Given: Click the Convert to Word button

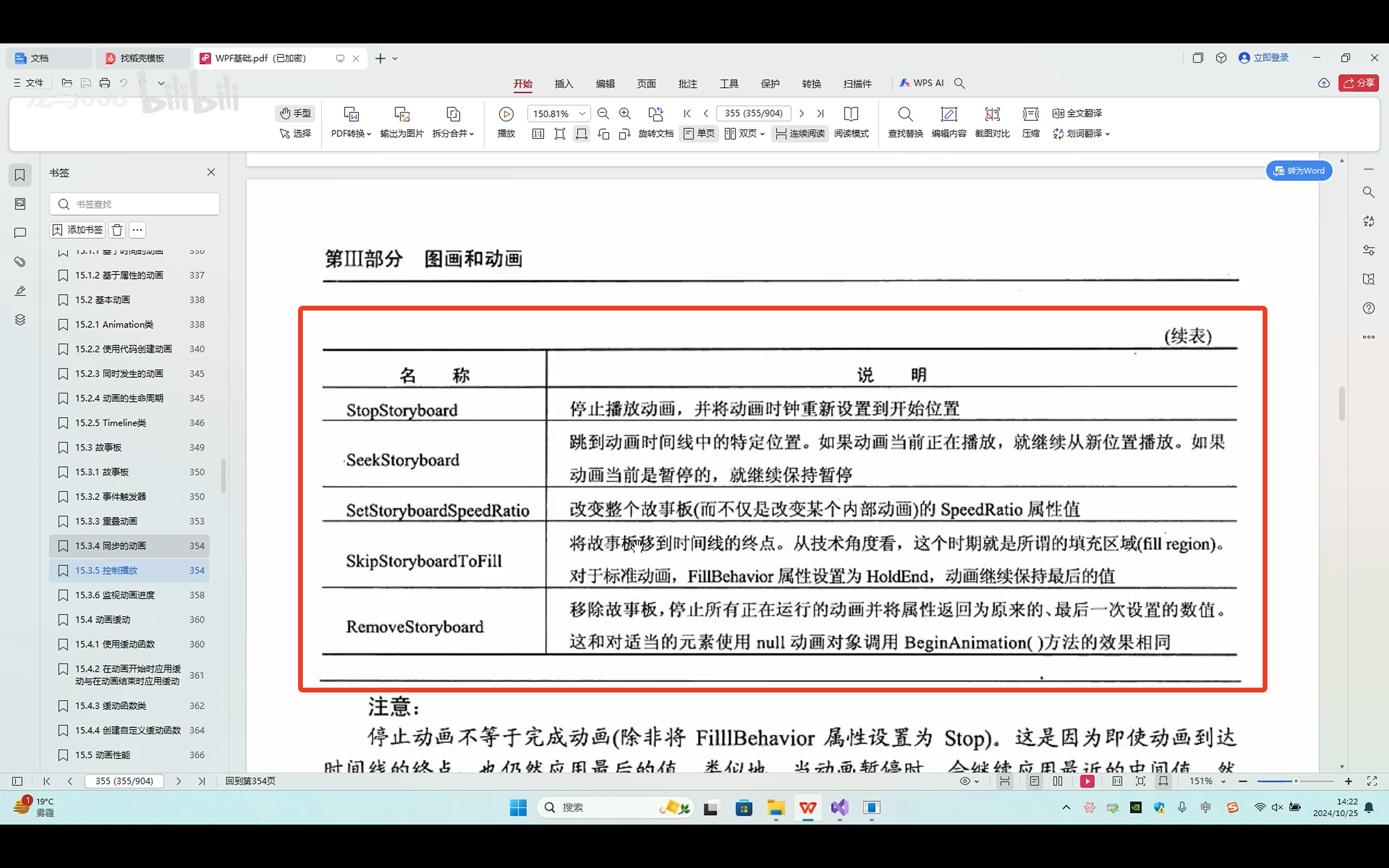Looking at the screenshot, I should [1299, 171].
